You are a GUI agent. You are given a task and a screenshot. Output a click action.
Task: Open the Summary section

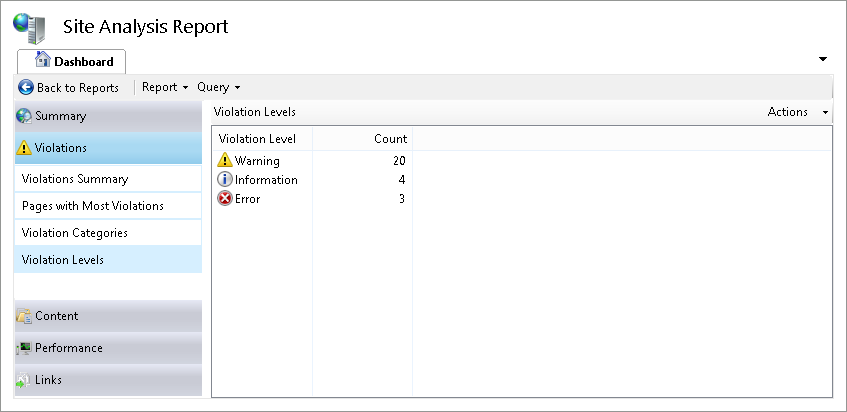(x=60, y=116)
